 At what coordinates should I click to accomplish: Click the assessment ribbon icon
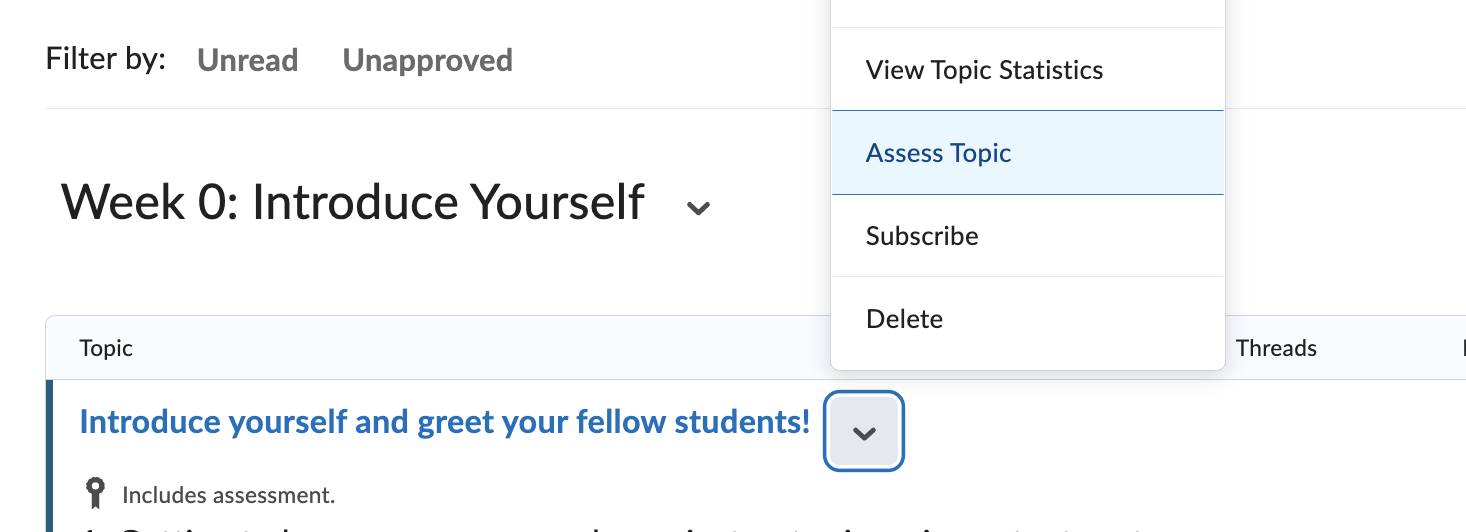[95, 493]
